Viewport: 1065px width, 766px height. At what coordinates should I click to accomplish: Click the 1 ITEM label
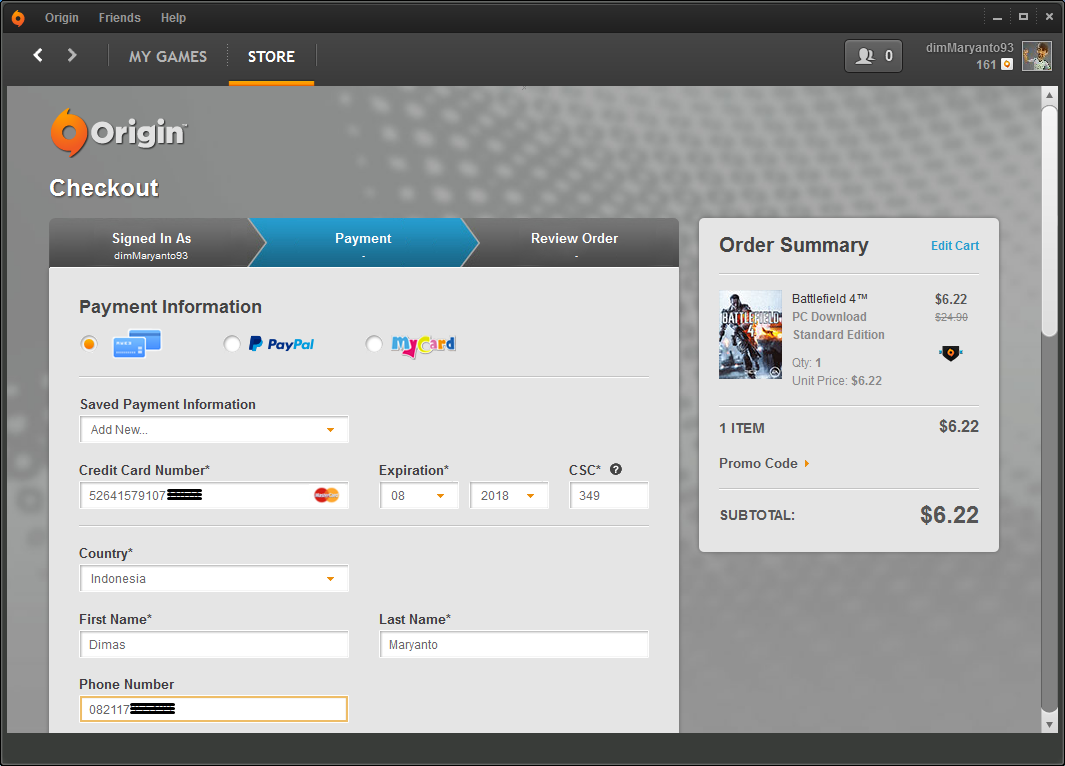(x=742, y=428)
